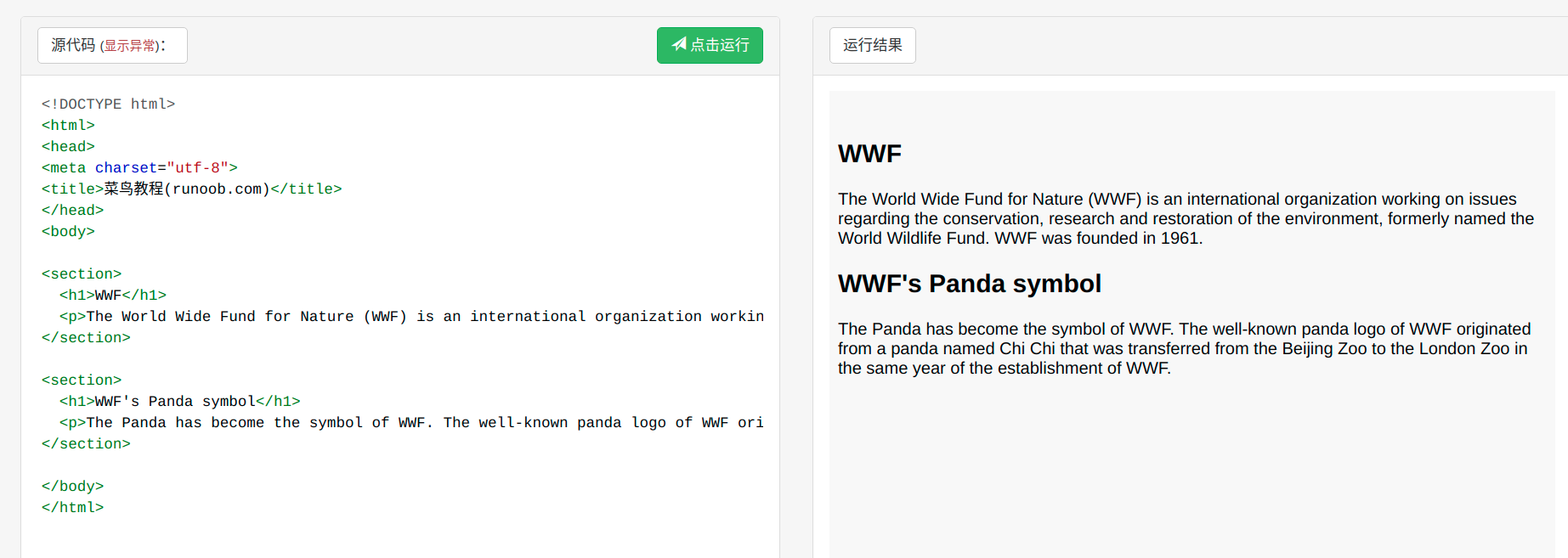The width and height of the screenshot is (1568, 558).
Task: Click the World Wide Fund paragraph code line
Action: (408, 316)
